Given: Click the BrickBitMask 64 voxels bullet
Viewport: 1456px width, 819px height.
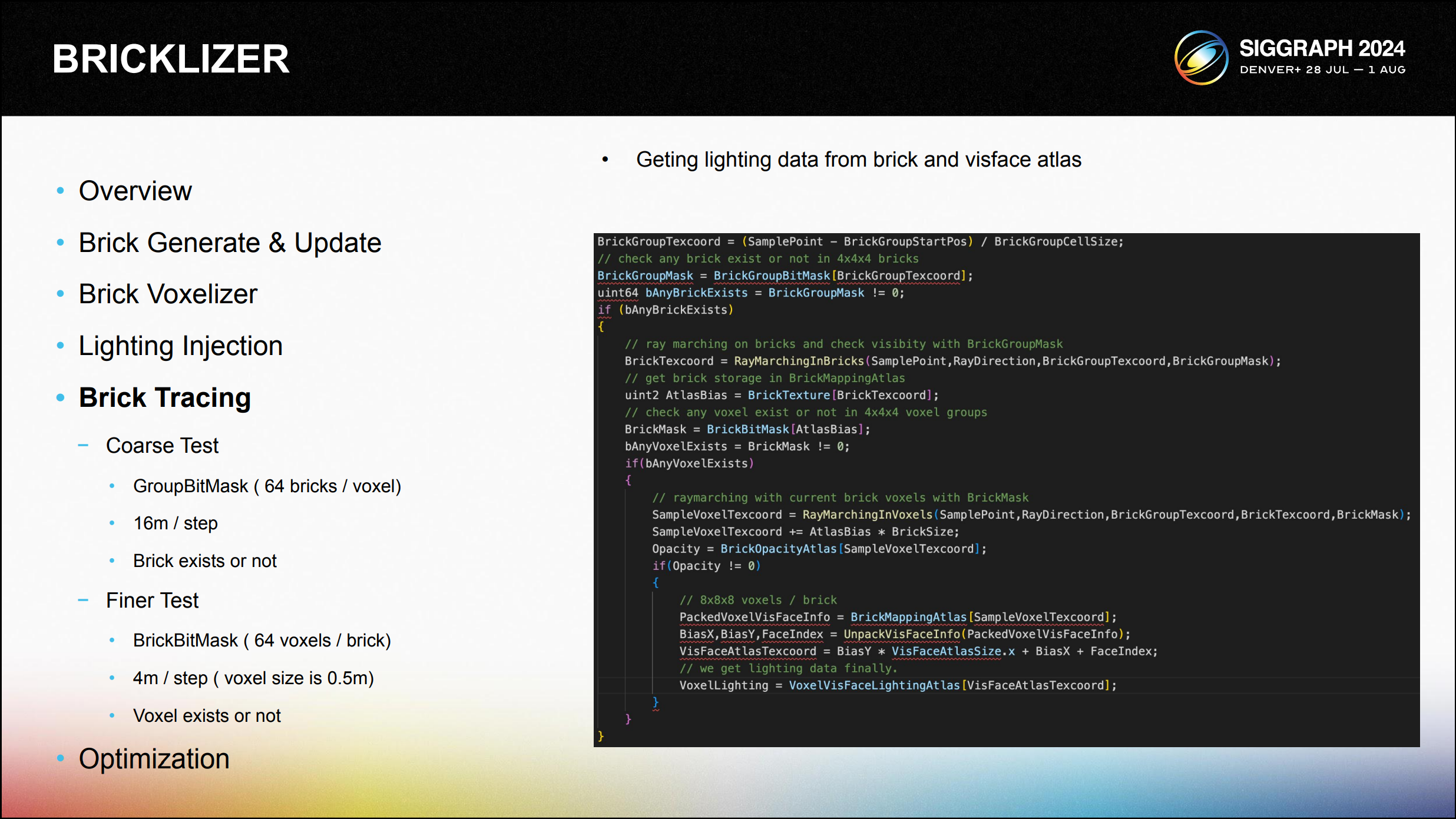Looking at the screenshot, I should (x=262, y=641).
